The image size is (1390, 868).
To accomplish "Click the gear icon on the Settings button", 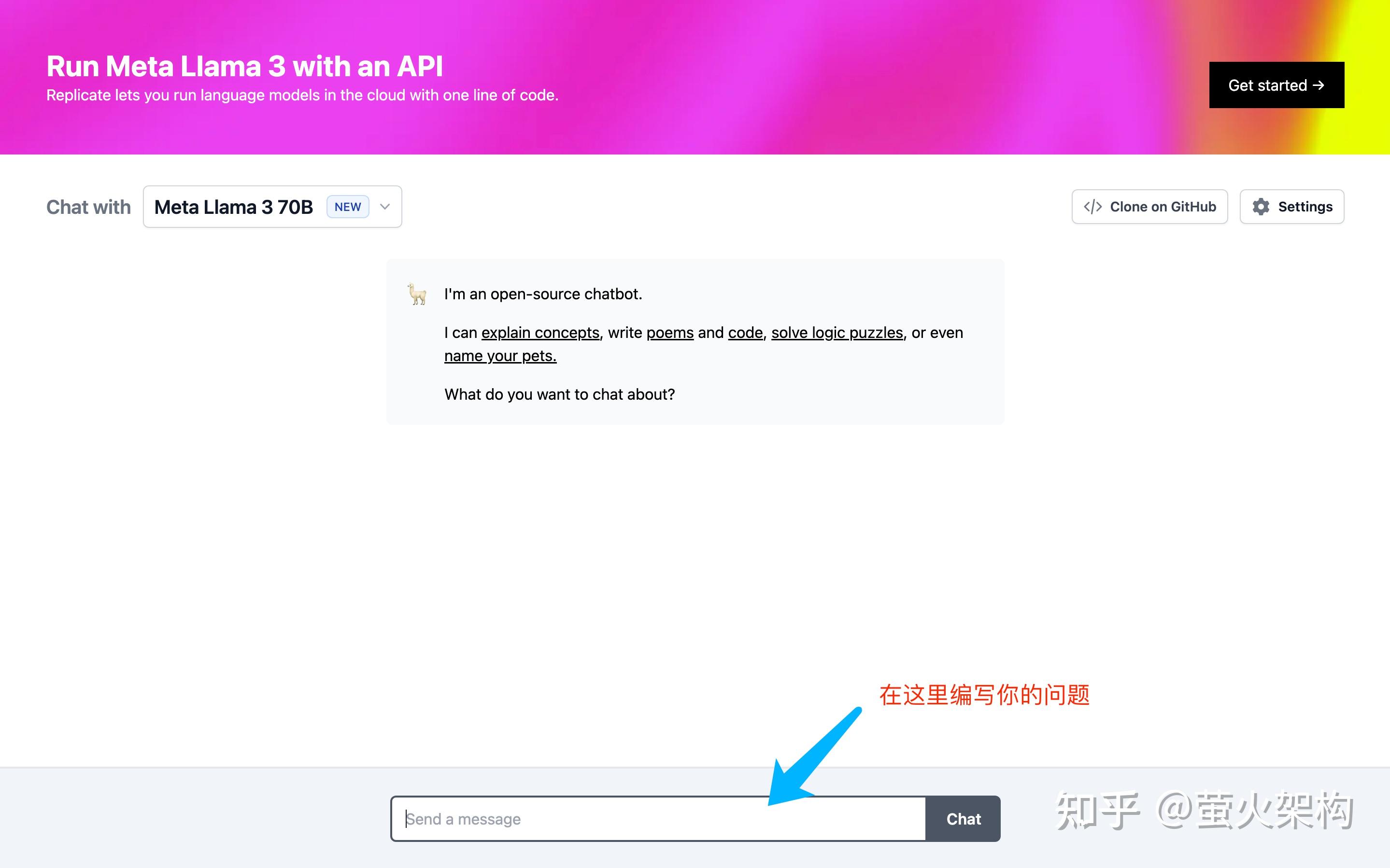I will (x=1262, y=207).
